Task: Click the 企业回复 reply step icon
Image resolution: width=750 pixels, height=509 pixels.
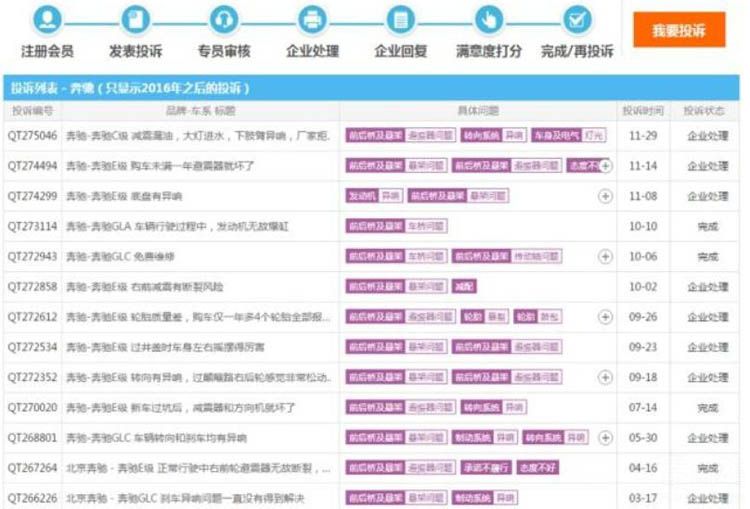Action: pos(401,20)
